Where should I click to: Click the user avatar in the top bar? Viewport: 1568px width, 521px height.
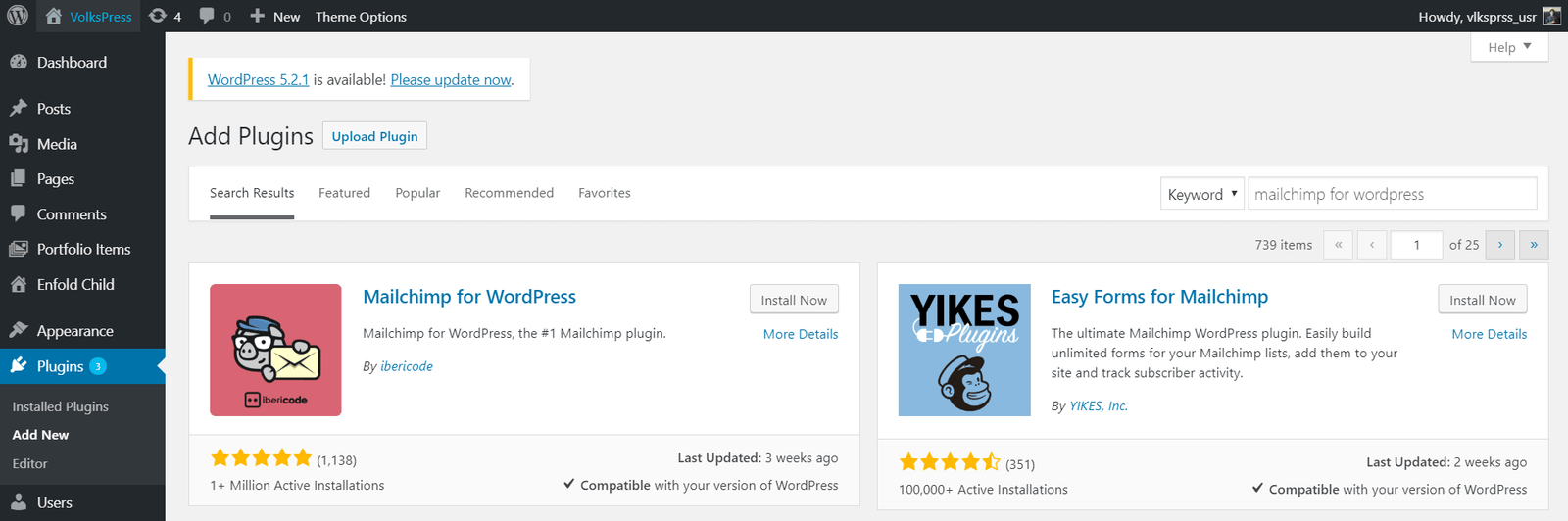pos(1551,16)
